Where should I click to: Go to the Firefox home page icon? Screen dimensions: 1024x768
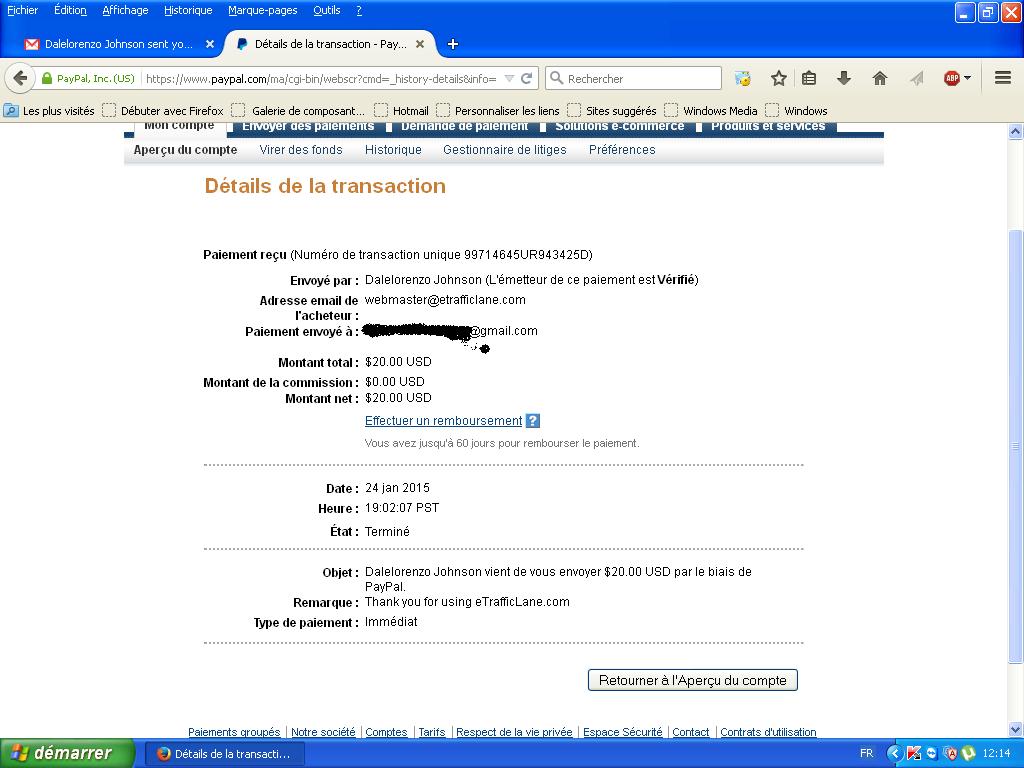tap(880, 78)
